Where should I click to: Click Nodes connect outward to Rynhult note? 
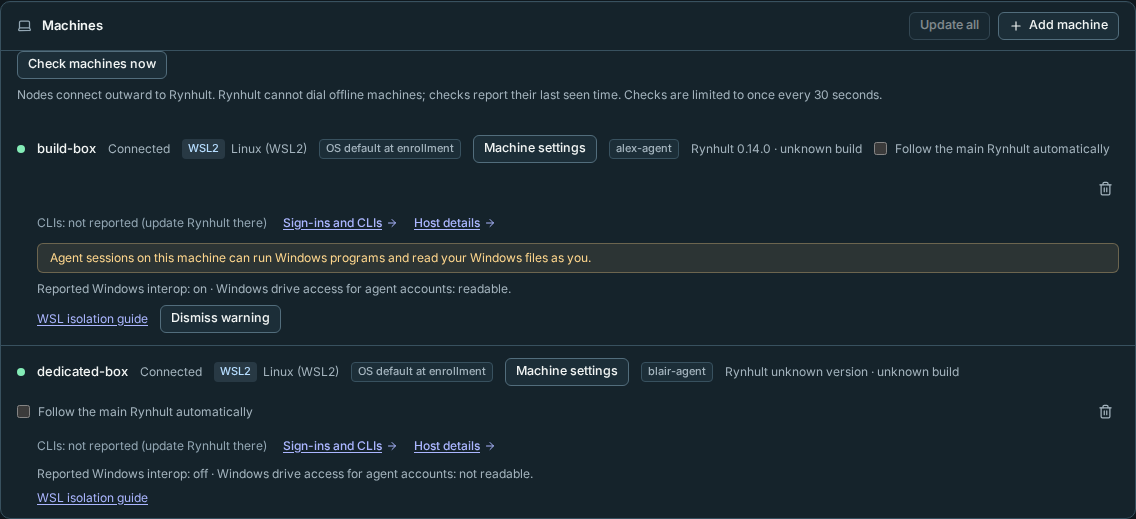point(449,95)
